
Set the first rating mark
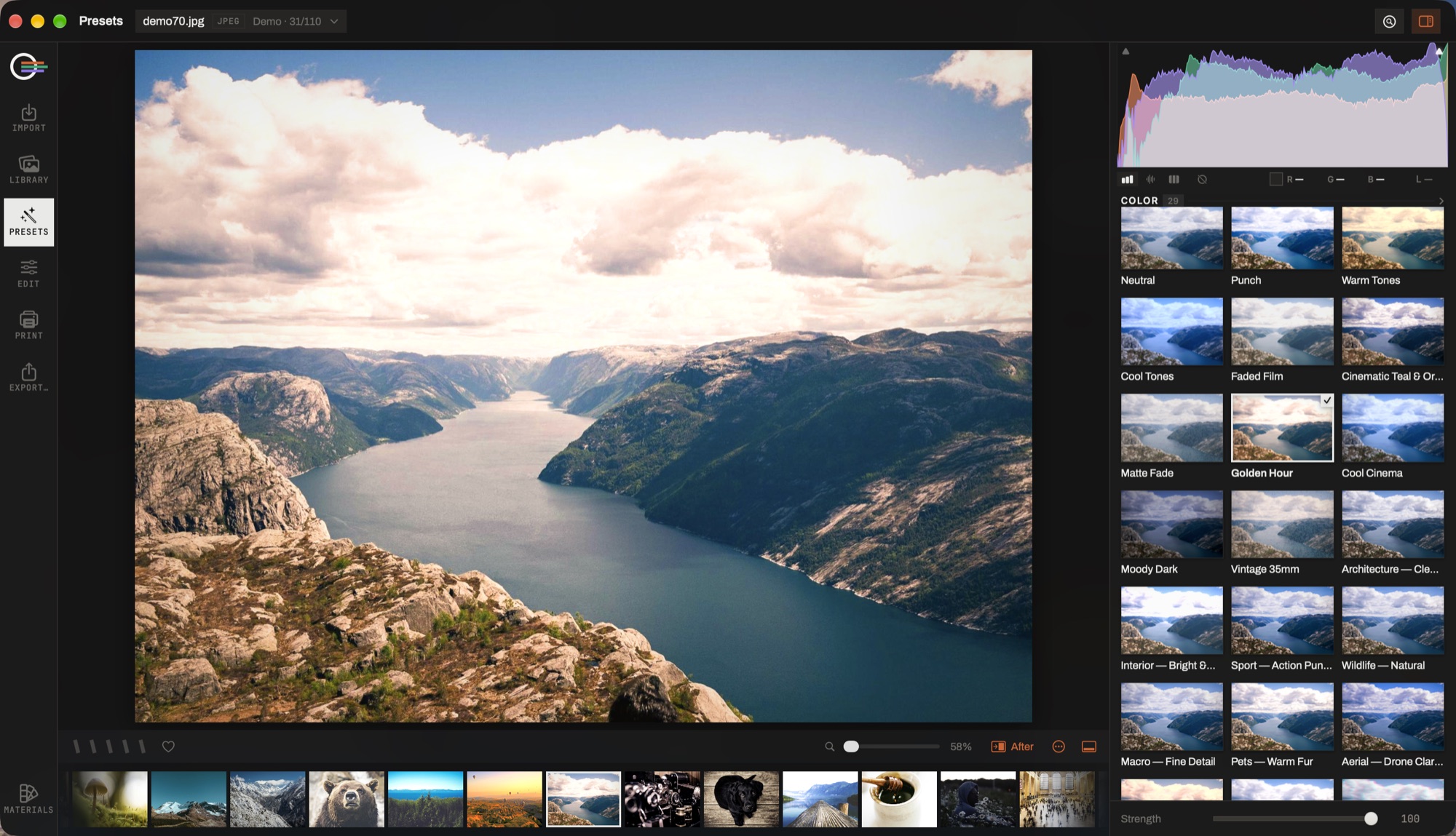tap(76, 747)
